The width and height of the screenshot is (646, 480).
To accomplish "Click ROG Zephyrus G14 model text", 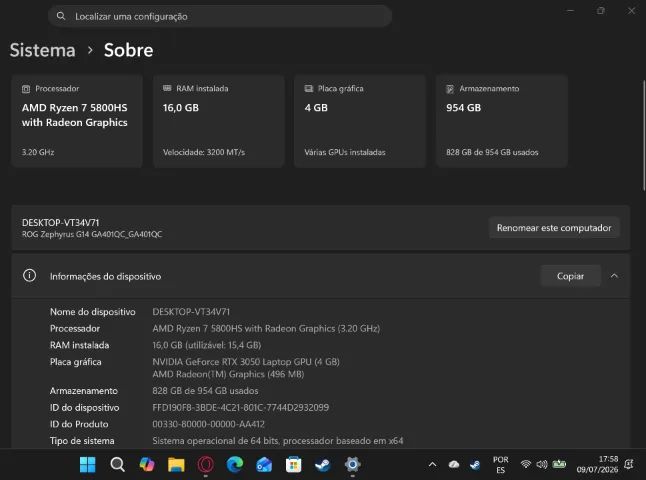I will [x=92, y=234].
